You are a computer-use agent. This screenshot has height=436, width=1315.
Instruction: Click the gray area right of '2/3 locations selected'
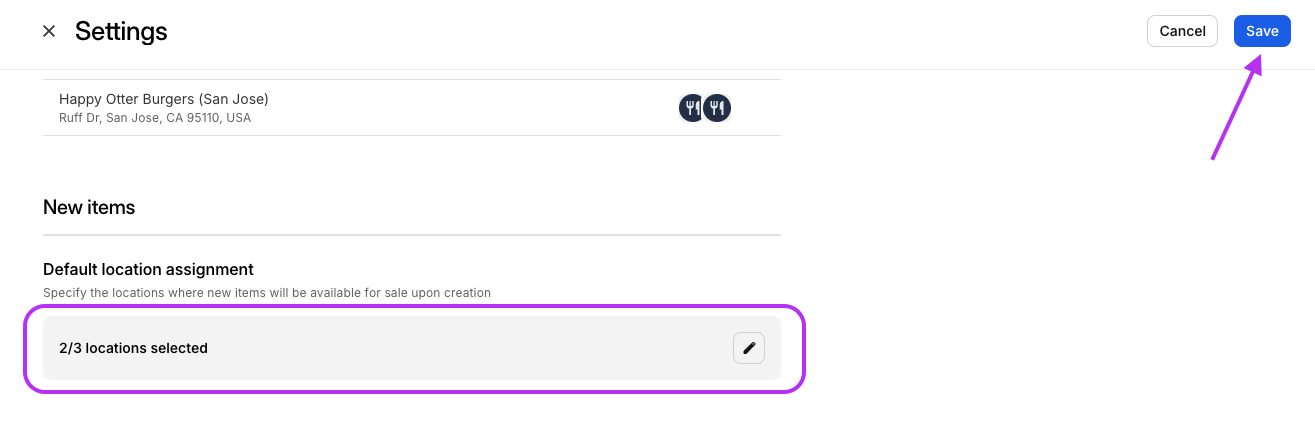[470, 348]
